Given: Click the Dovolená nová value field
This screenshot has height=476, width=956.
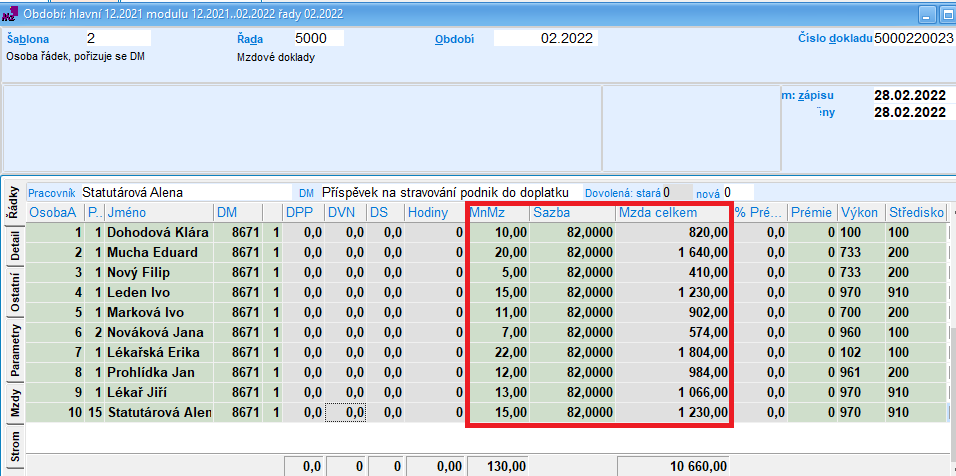Looking at the screenshot, I should (x=739, y=193).
